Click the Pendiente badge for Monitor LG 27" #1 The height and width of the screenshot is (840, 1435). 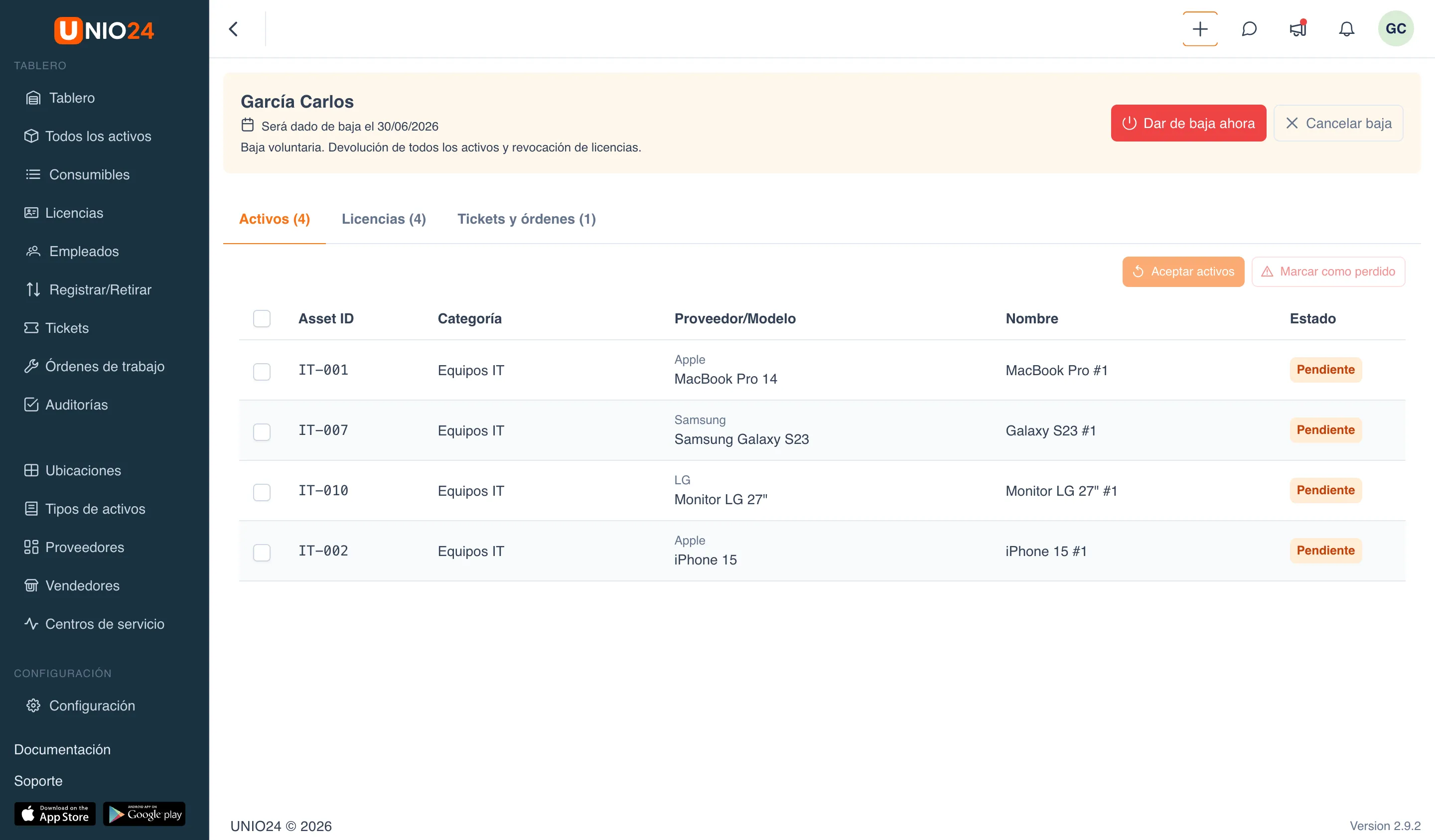coord(1326,490)
